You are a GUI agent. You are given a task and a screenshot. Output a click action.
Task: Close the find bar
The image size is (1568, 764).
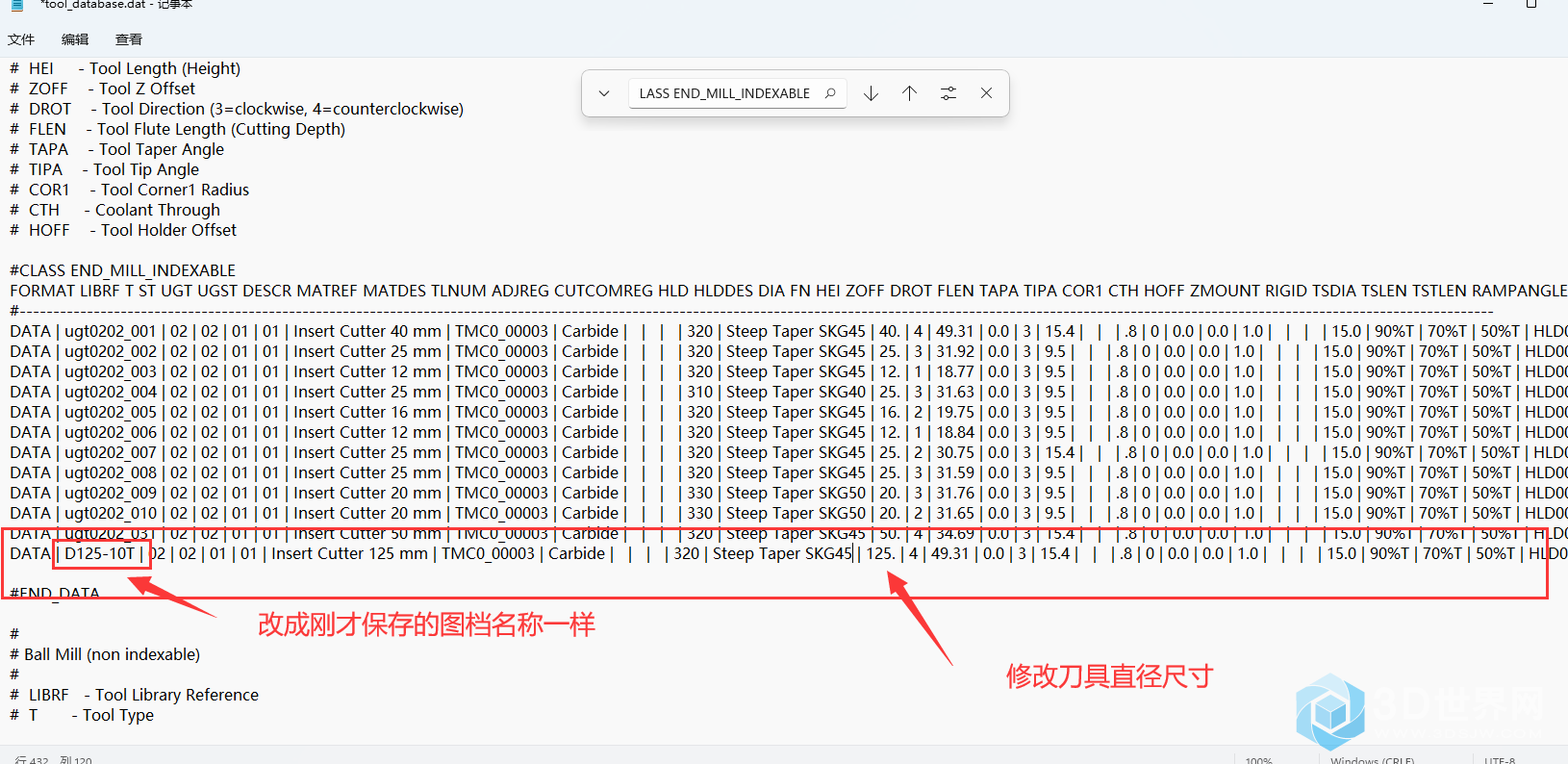[x=986, y=93]
